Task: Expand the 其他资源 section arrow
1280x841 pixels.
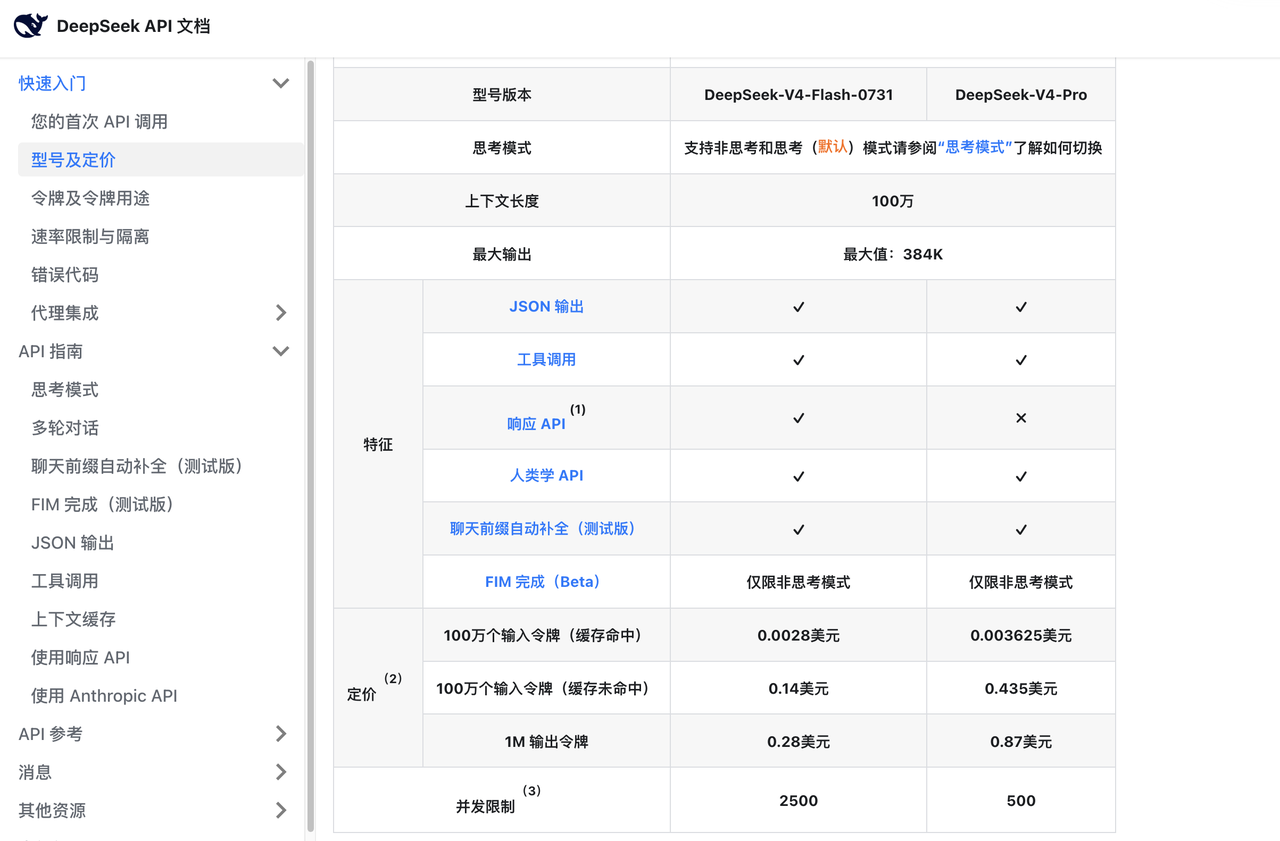Action: [281, 810]
